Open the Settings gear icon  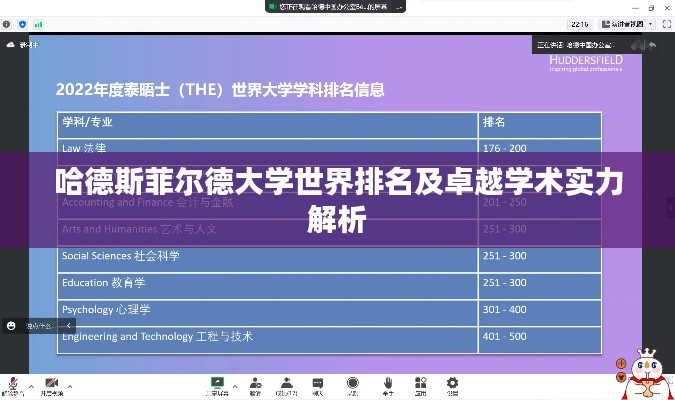452,383
